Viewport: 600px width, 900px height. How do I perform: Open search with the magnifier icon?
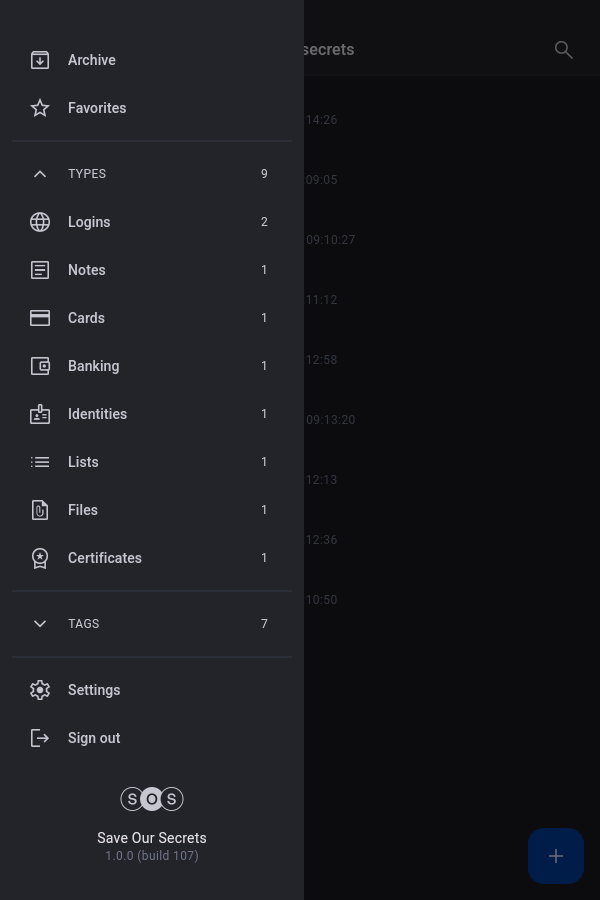(564, 50)
